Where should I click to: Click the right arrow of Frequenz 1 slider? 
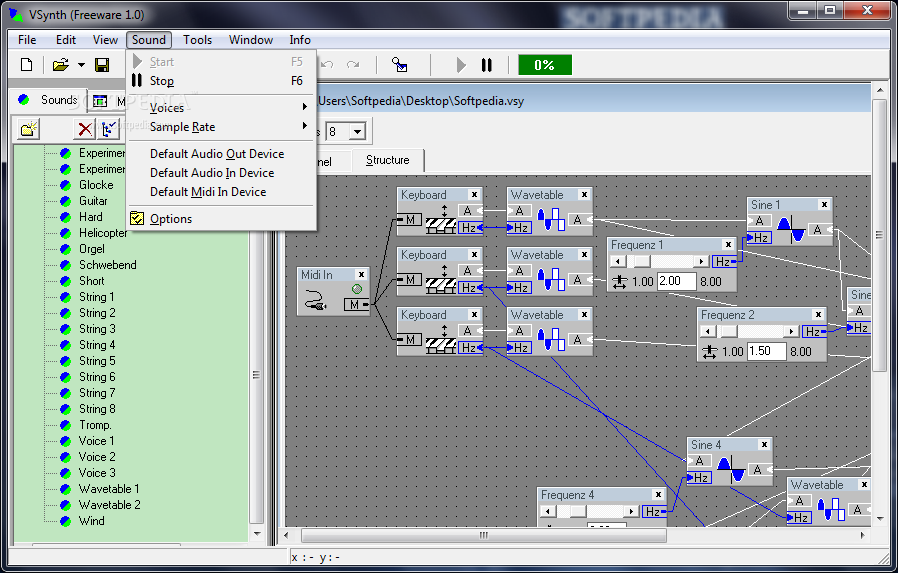[x=701, y=262]
